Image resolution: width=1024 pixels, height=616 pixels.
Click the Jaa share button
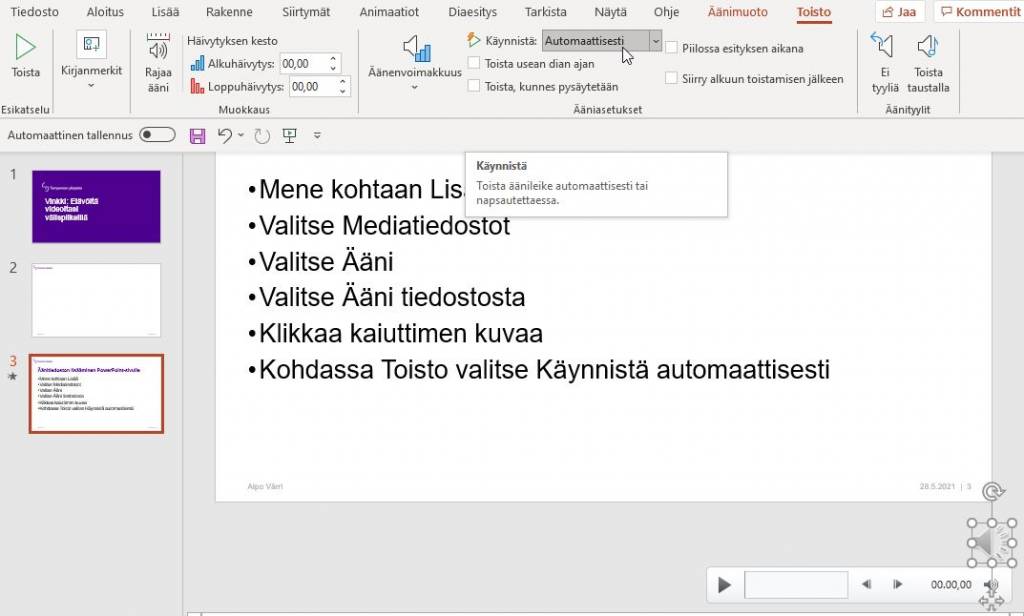(898, 12)
